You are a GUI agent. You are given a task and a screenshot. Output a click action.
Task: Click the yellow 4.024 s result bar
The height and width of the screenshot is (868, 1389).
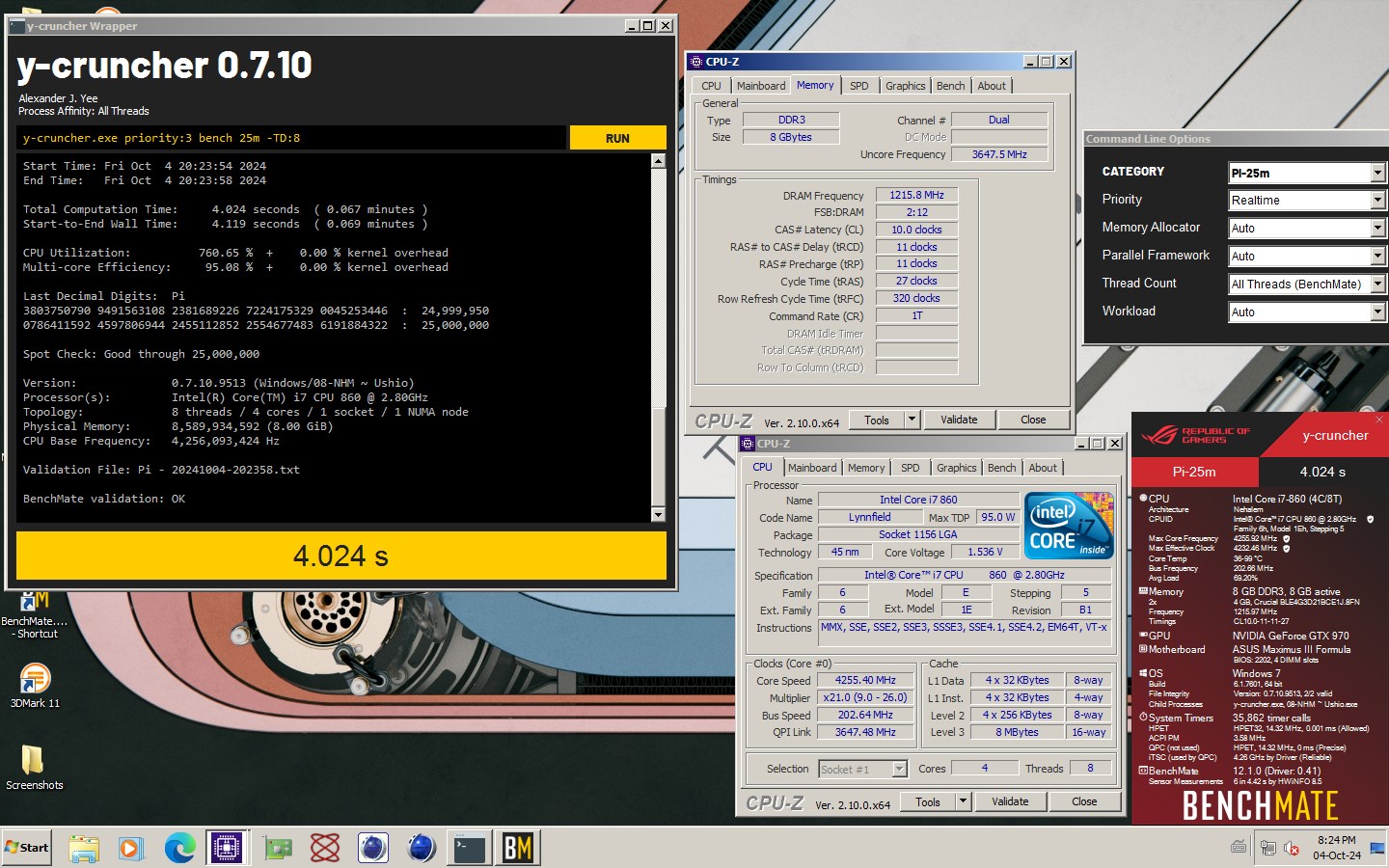tap(340, 556)
